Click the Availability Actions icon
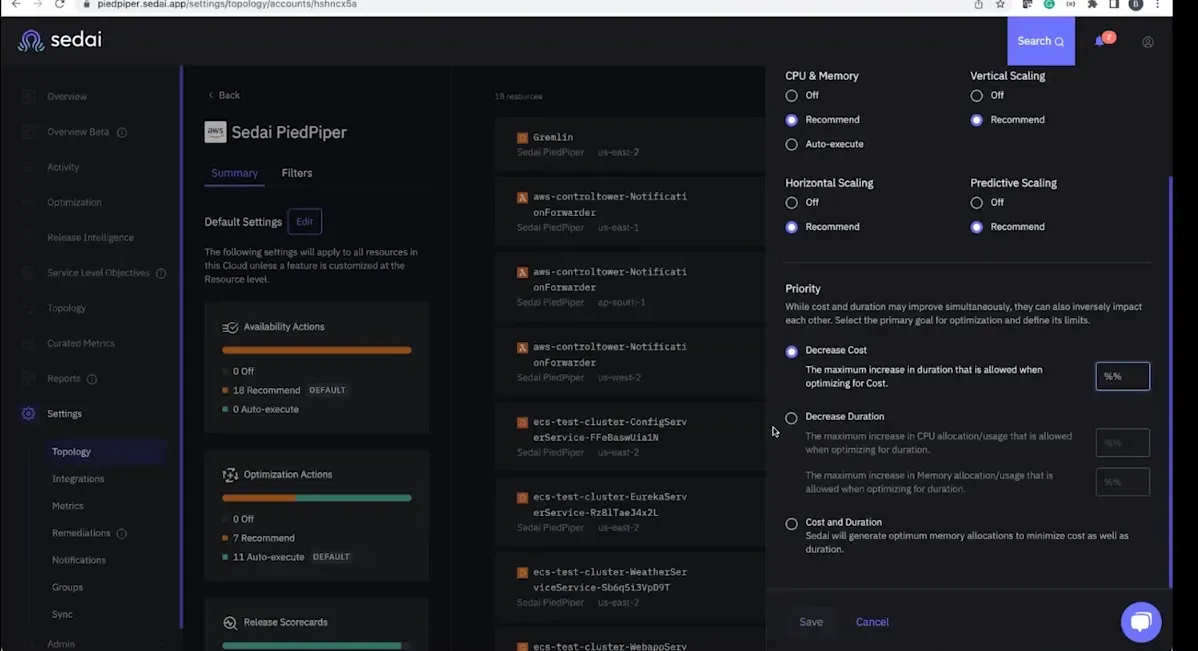Screen dimensions: 1198x651 coord(230,327)
